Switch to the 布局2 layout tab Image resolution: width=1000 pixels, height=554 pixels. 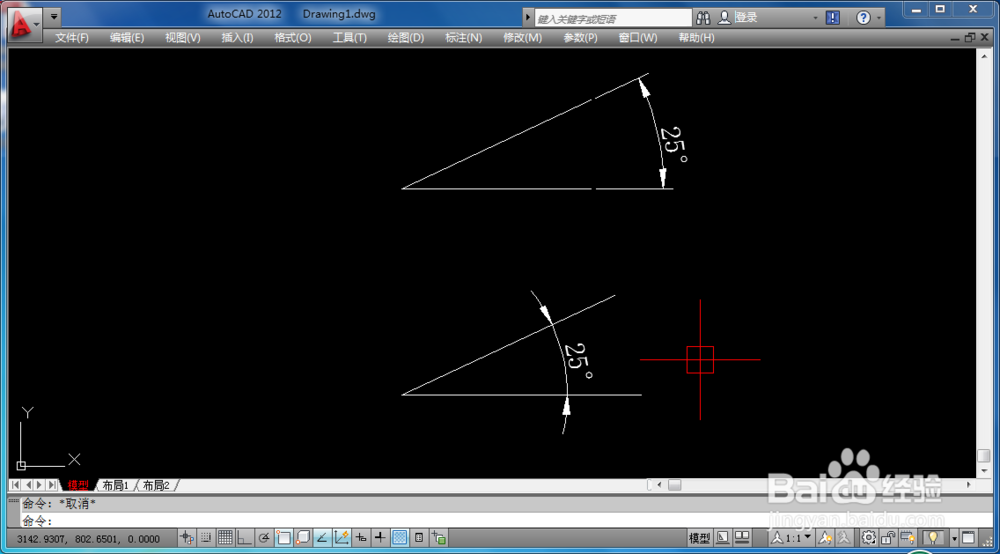[156, 485]
